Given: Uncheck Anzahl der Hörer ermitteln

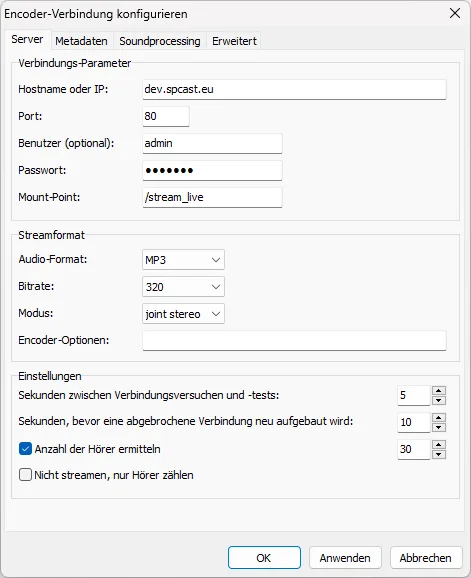Looking at the screenshot, I should click(x=25, y=449).
